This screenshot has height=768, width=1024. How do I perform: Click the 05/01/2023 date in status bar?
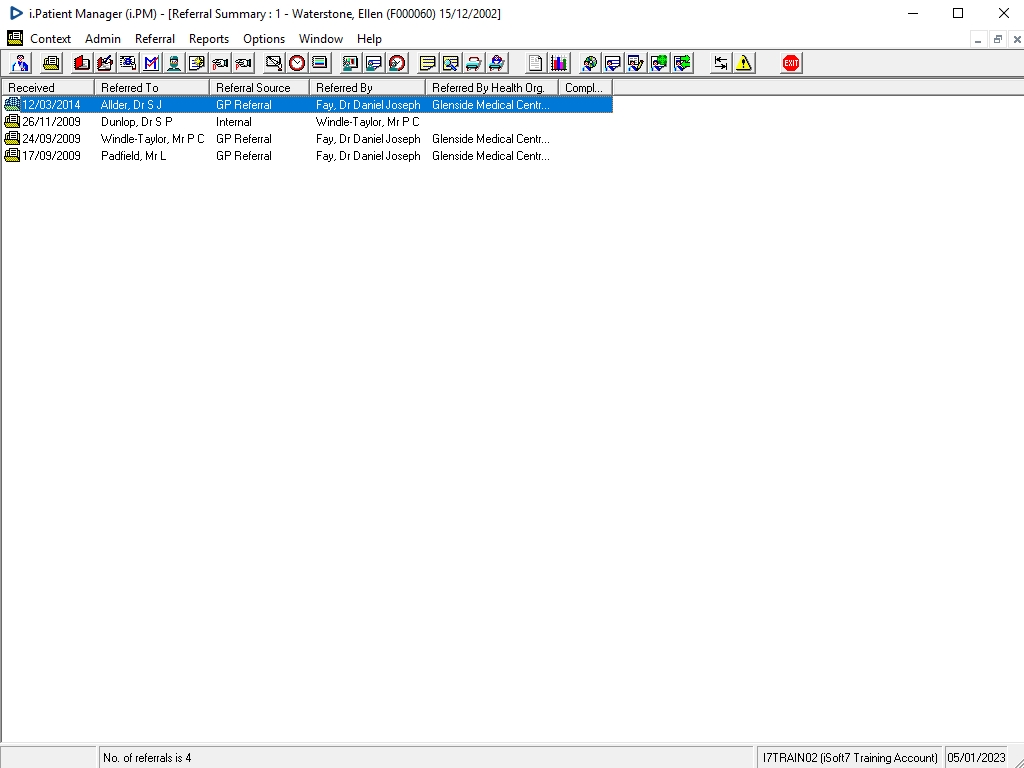click(x=976, y=758)
